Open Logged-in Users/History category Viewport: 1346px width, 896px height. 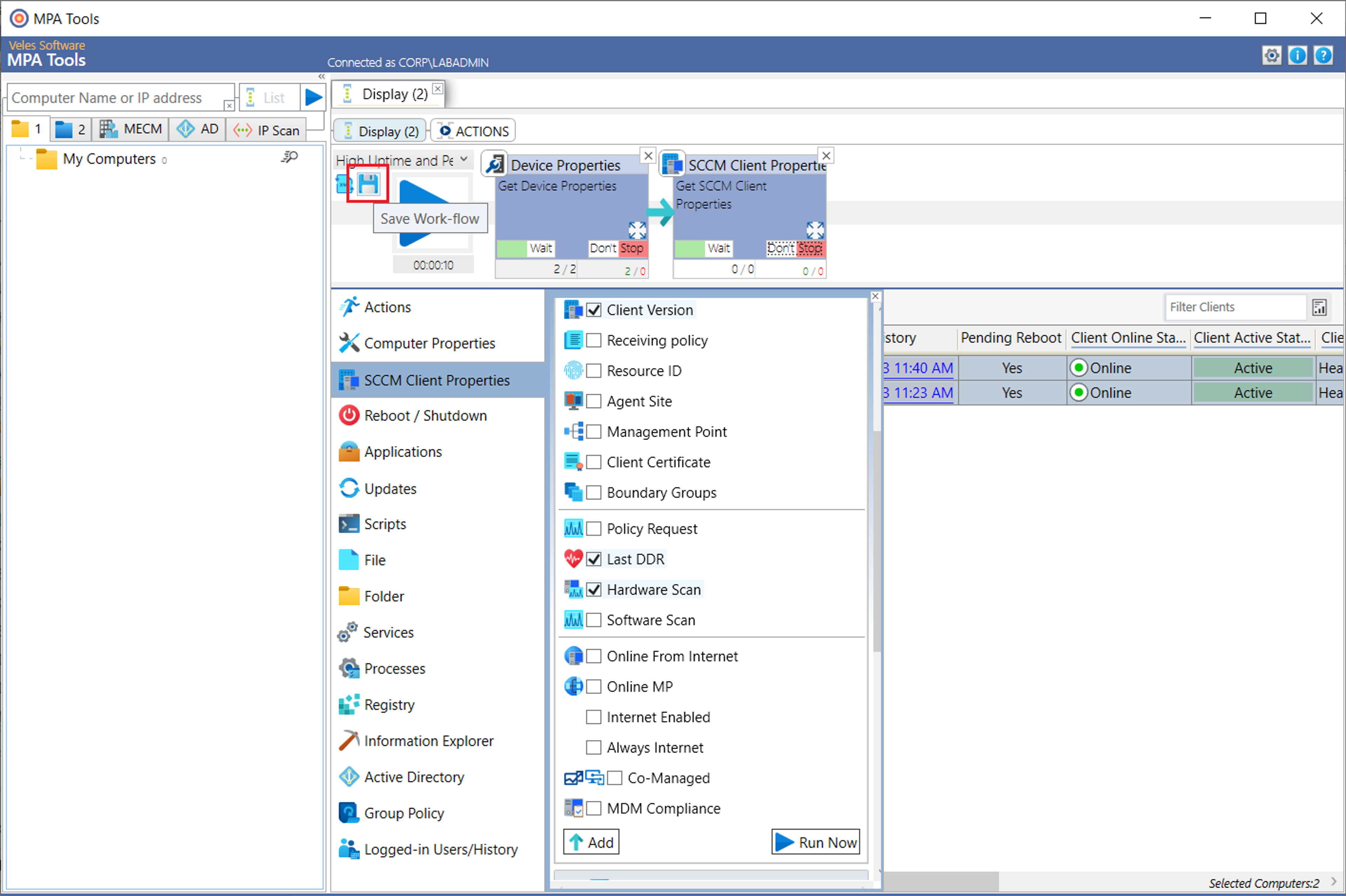click(x=437, y=850)
